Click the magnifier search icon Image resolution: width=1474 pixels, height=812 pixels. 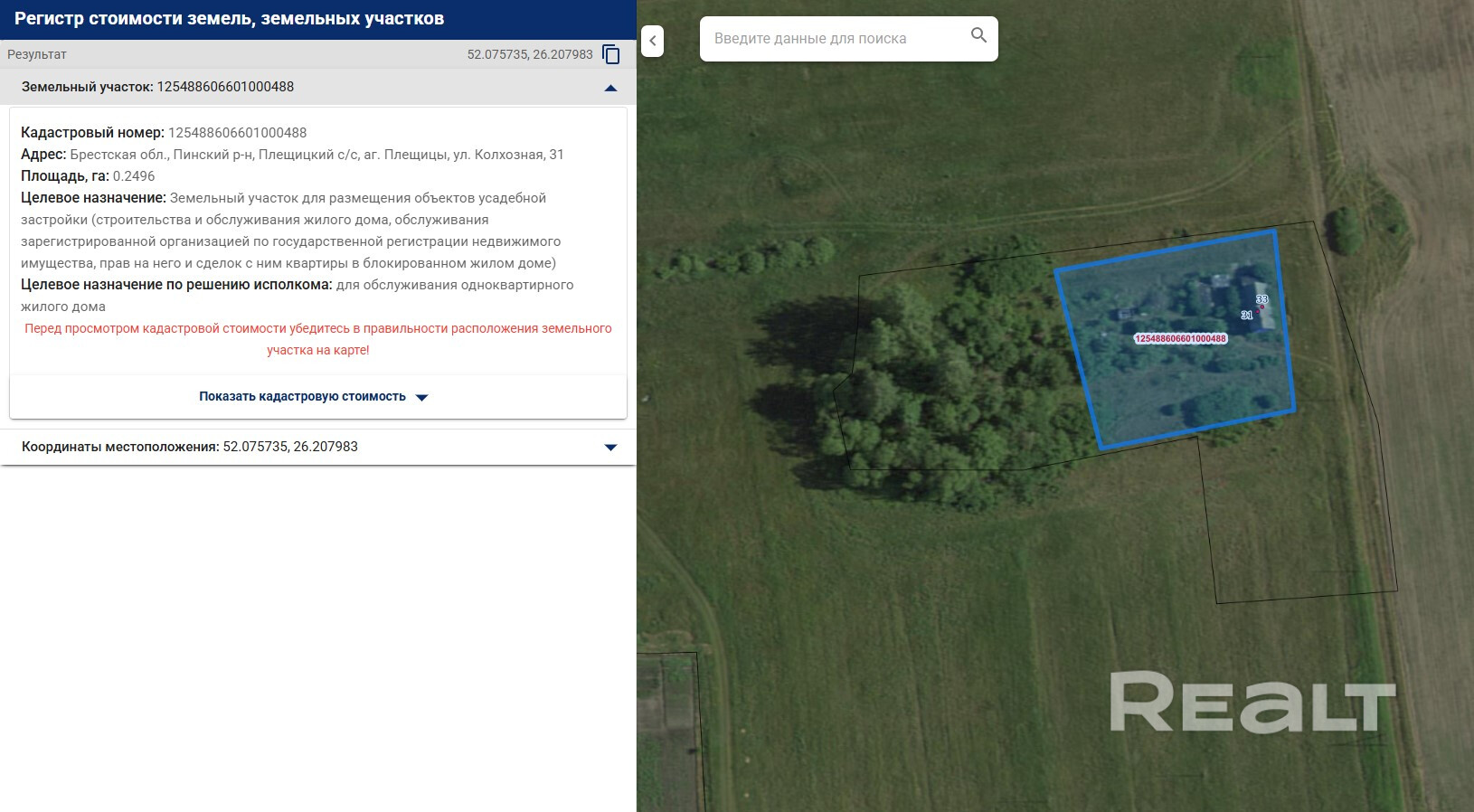(x=978, y=36)
